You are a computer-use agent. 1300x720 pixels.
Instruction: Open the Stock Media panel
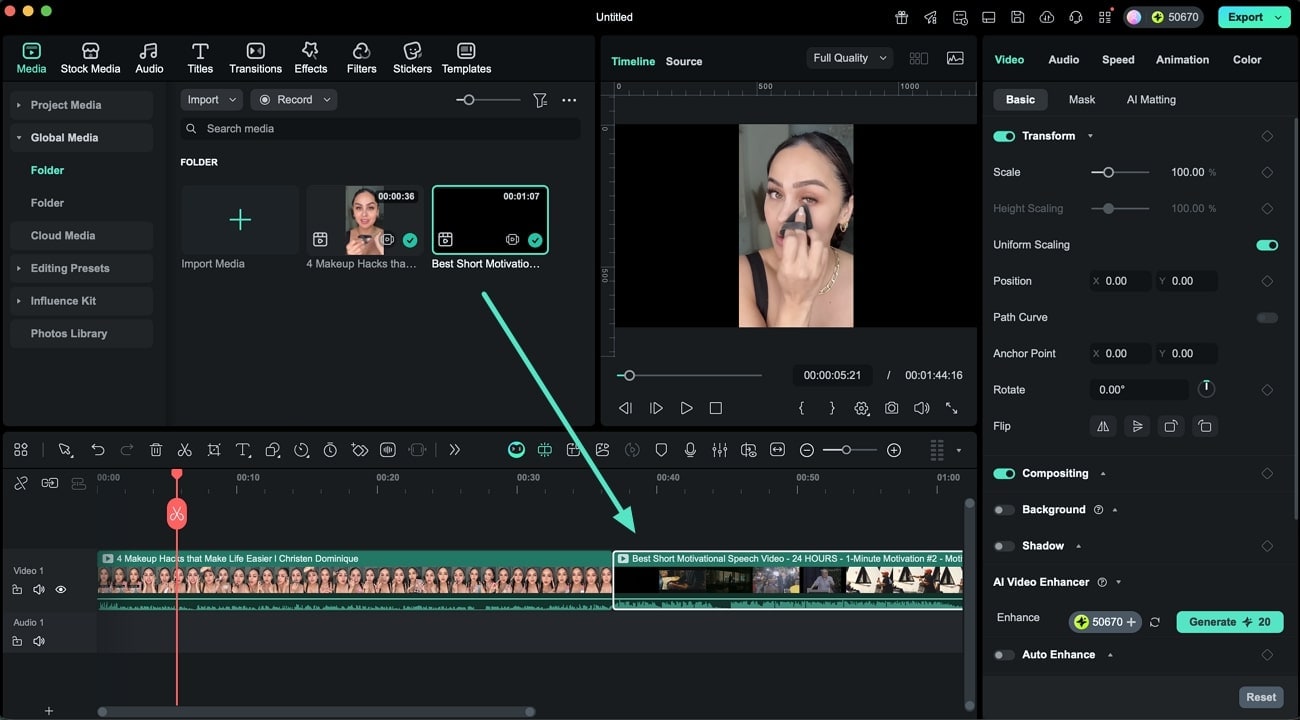coord(90,56)
